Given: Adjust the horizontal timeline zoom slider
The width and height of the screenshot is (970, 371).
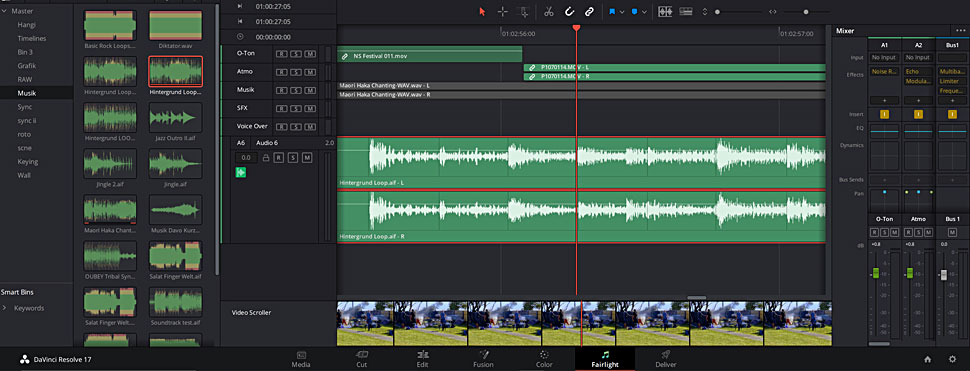Looking at the screenshot, I should pos(807,11).
